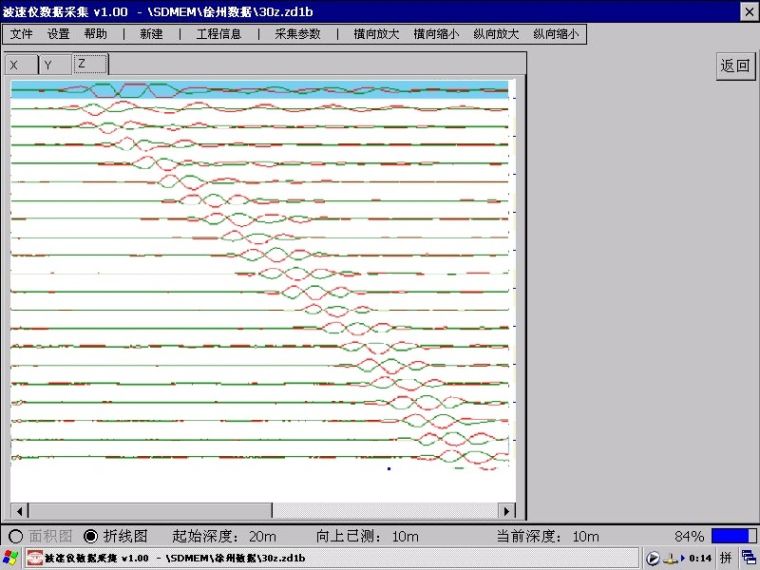The width and height of the screenshot is (760, 570).
Task: Click 横向放大 to zoom horizontally
Action: pos(376,34)
